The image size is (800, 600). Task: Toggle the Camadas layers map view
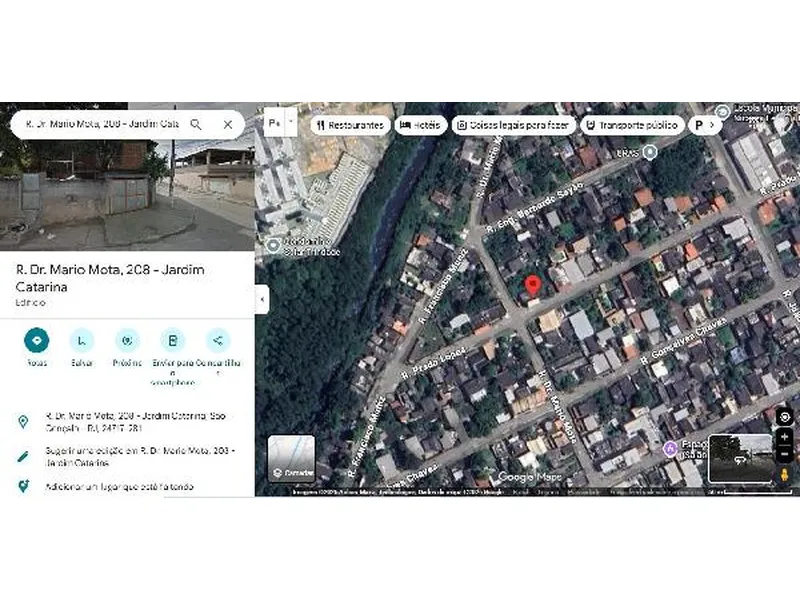tap(291, 459)
